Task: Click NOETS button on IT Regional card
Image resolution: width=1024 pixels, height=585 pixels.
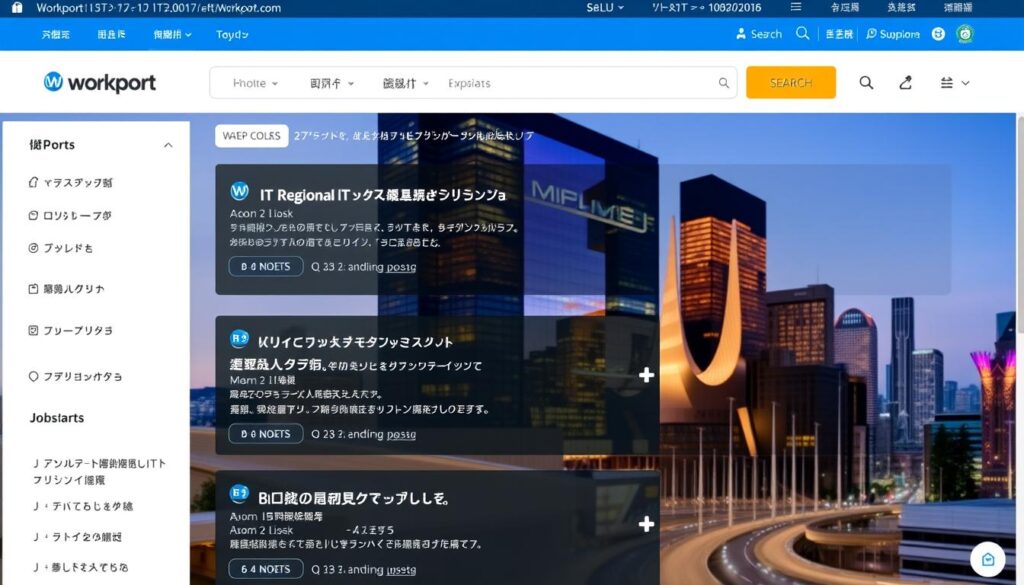Action: [x=266, y=266]
